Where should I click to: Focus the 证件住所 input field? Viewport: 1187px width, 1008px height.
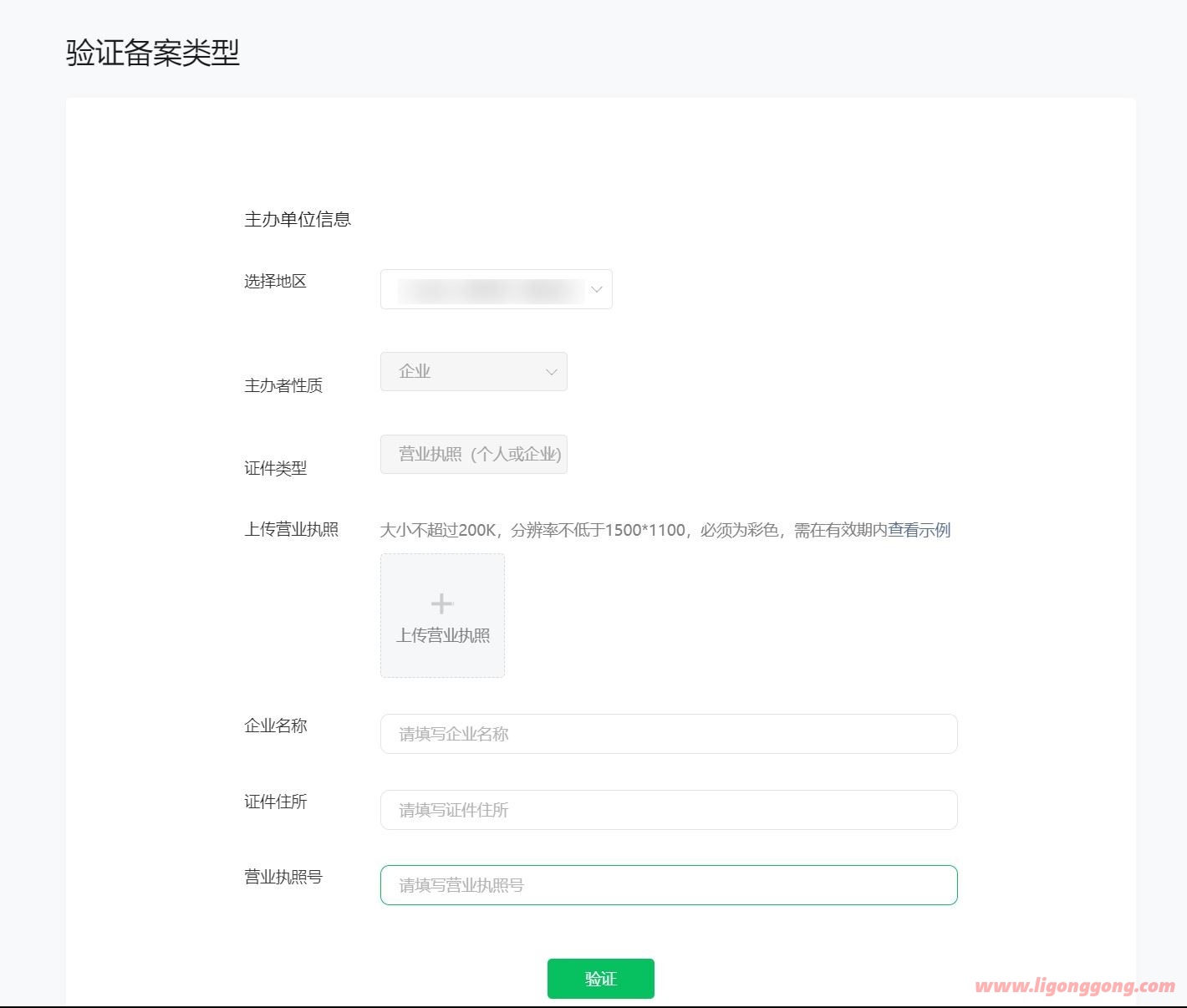click(x=669, y=810)
